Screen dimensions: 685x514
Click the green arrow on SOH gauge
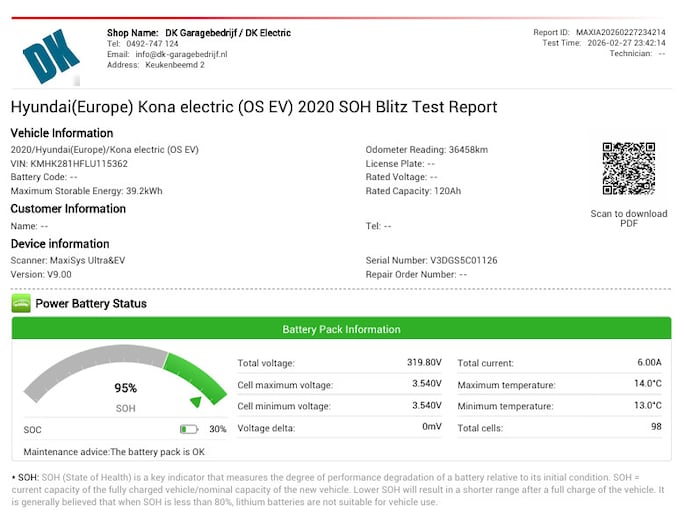pos(196,401)
